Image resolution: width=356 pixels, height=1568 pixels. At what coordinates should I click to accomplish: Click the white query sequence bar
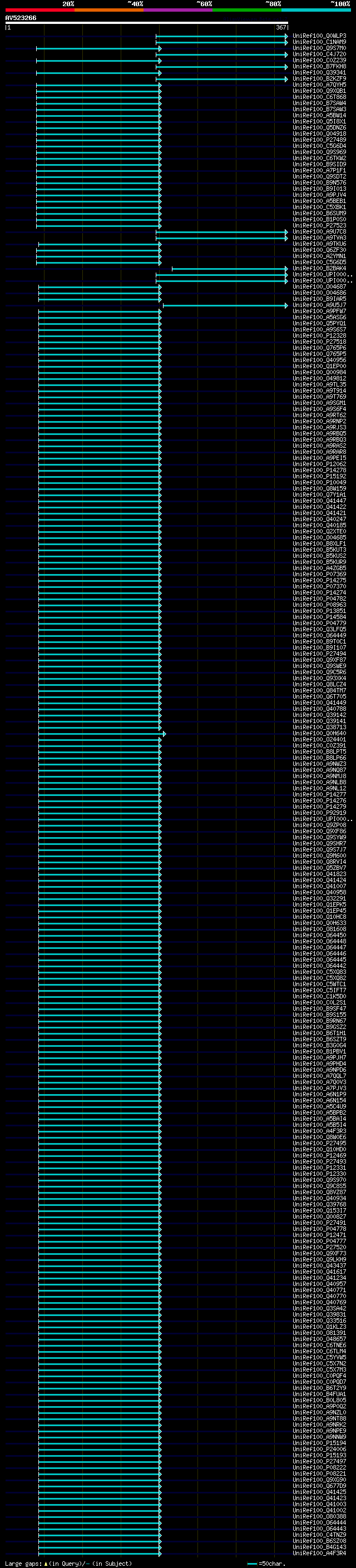pos(147,23)
